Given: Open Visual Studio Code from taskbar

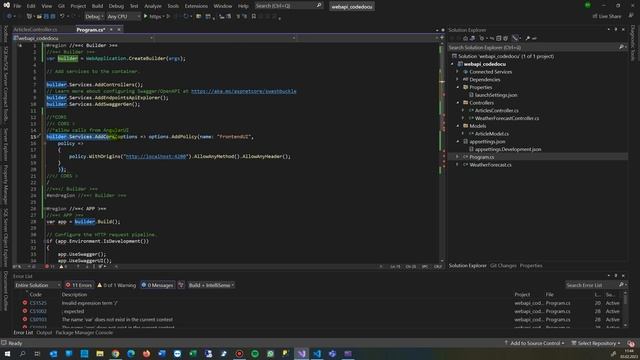Looking at the screenshot, I should (317, 353).
